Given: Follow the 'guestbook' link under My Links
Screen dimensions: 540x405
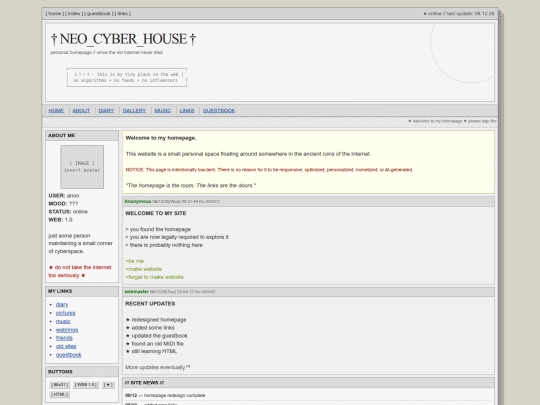Looking at the screenshot, I should [x=69, y=355].
